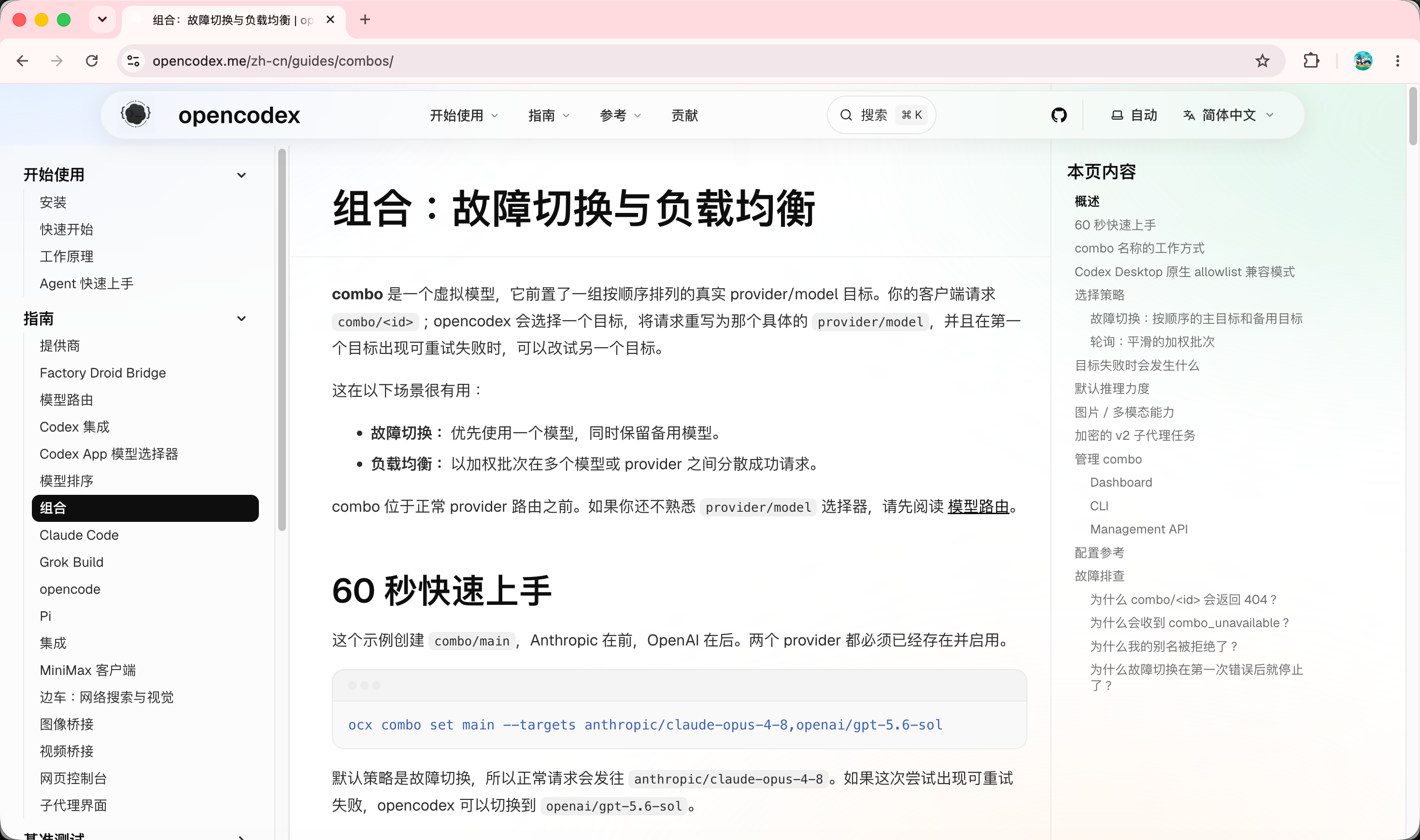1420x840 pixels.
Task: View site information icon in address bar
Action: pyautogui.click(x=134, y=60)
